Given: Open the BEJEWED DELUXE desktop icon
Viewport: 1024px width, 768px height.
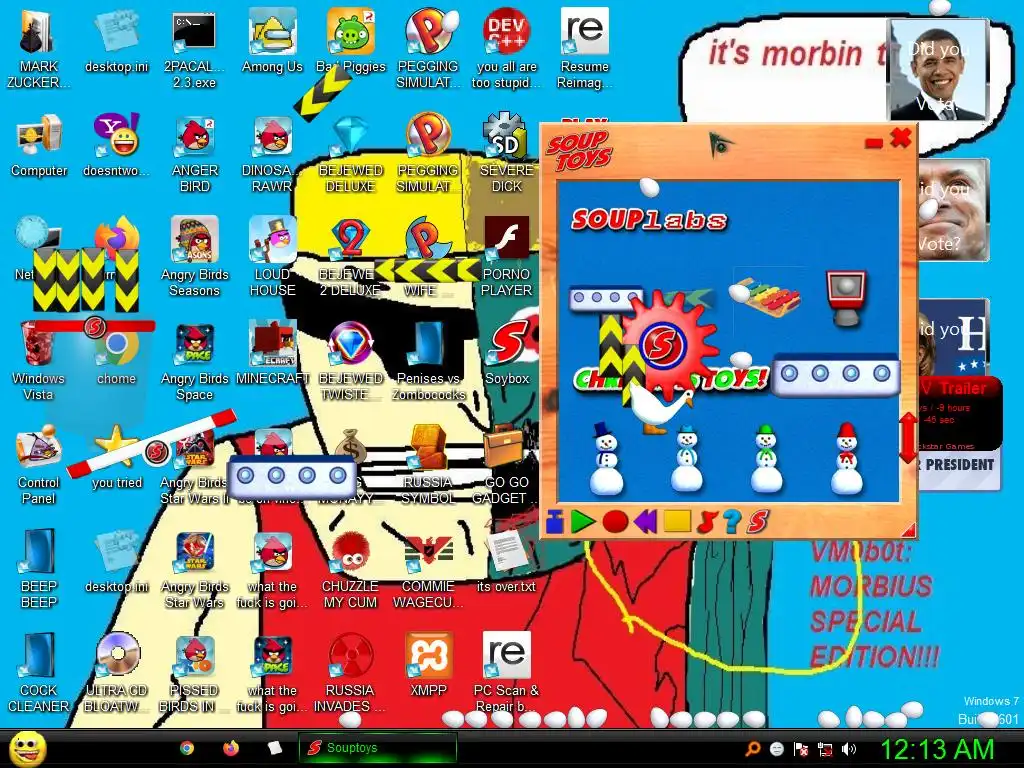Looking at the screenshot, I should (x=351, y=154).
